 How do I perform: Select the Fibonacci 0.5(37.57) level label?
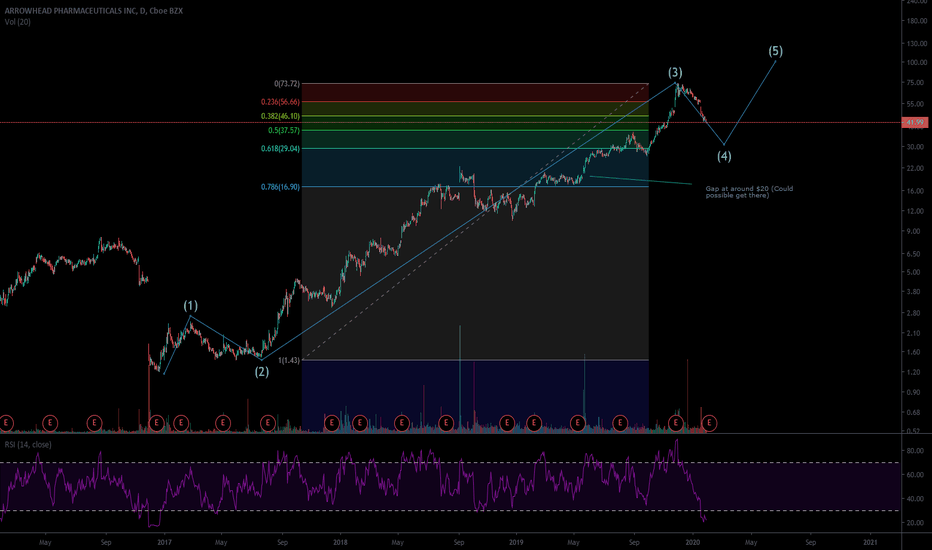pos(284,130)
